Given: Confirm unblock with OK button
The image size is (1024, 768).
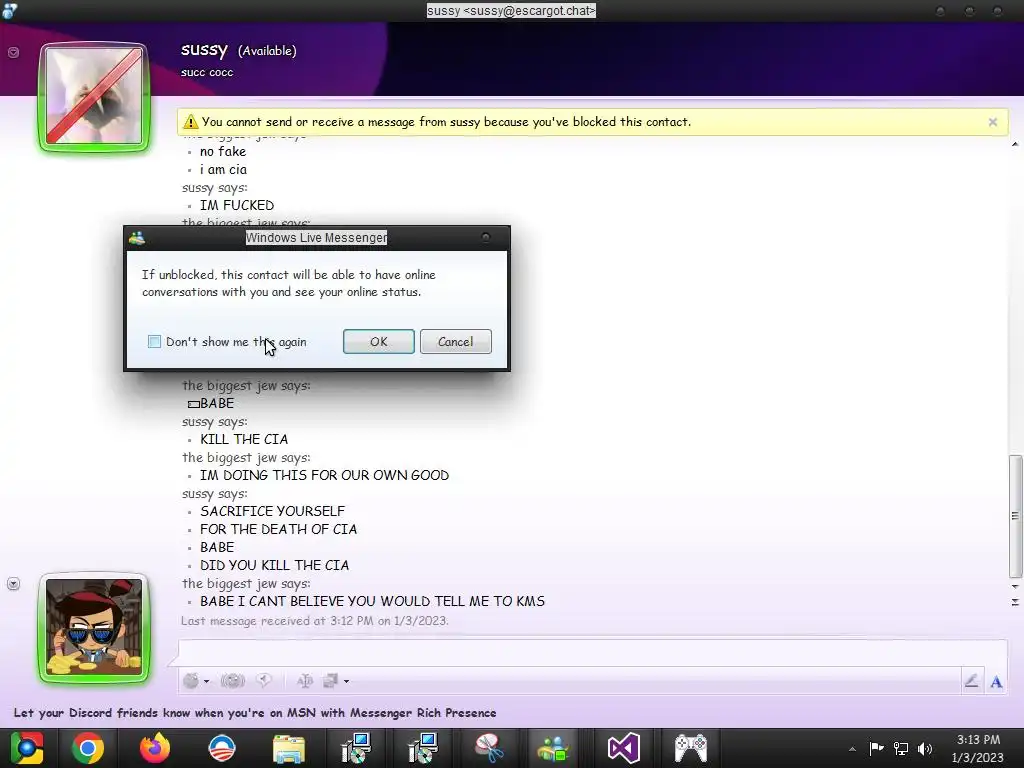Looking at the screenshot, I should click(x=379, y=342).
